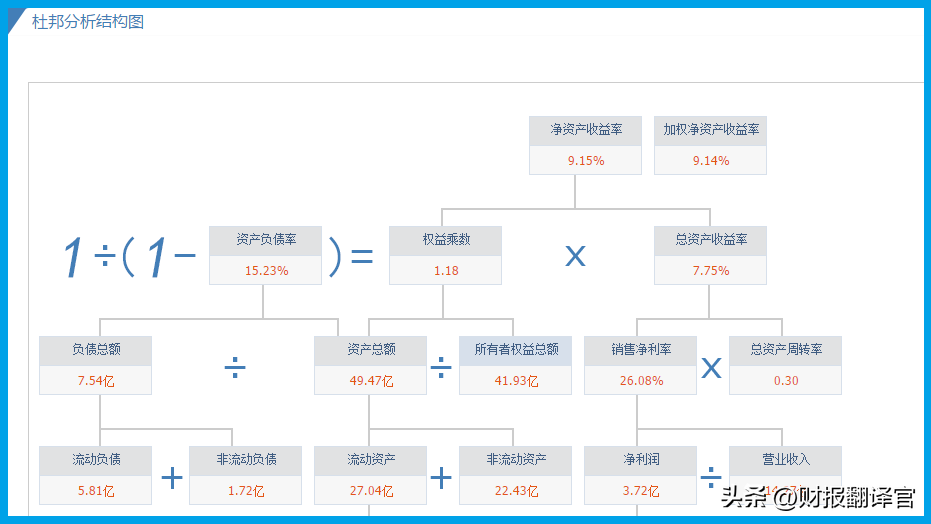Screen dimensions: 931x524
Task: Click the division sign between 净利润 and 营业收入
Action: coord(711,478)
